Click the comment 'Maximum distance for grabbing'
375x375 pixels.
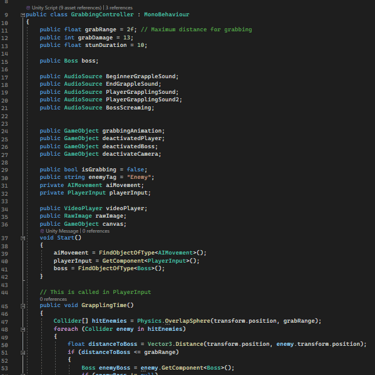pyautogui.click(x=201, y=30)
